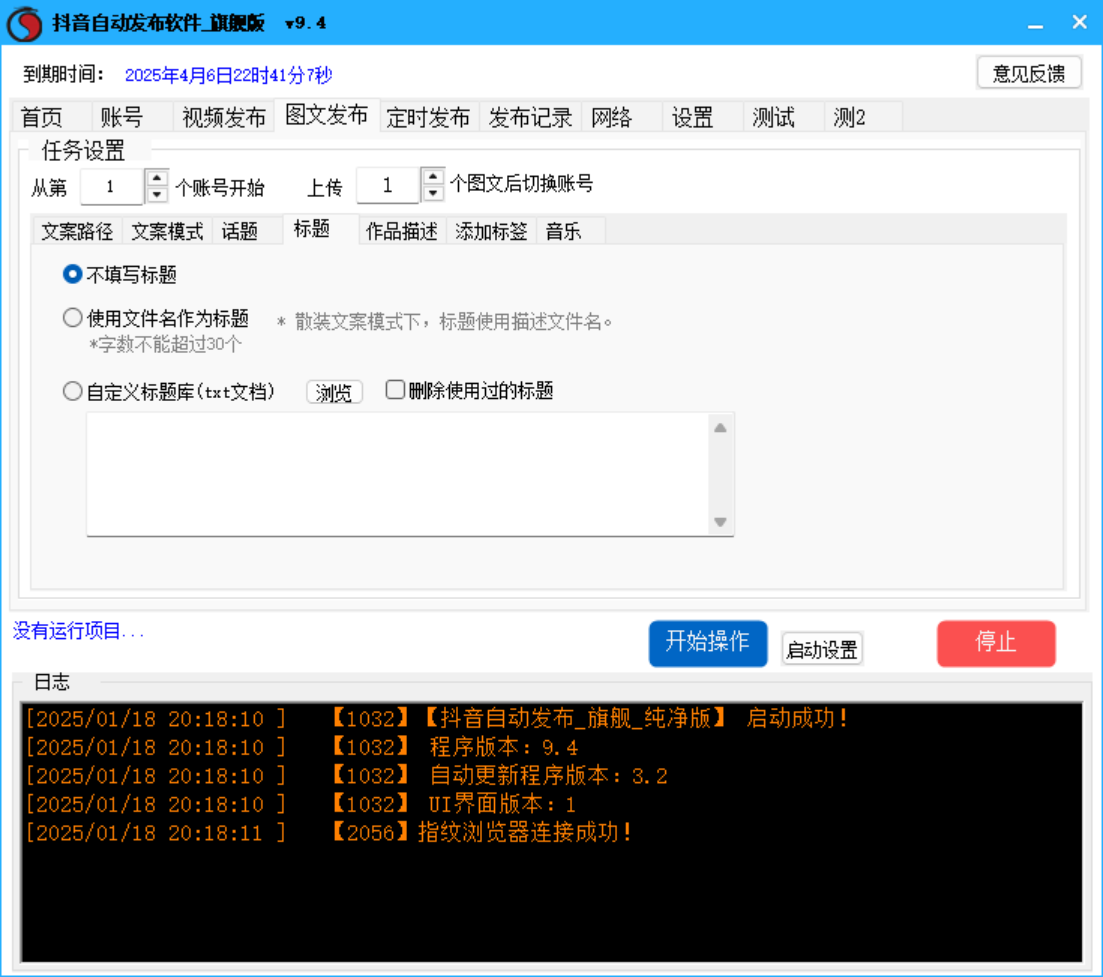Viewport: 1103px width, 977px height.
Task: Click the 没有运行项目 status text
Action: pyautogui.click(x=79, y=631)
